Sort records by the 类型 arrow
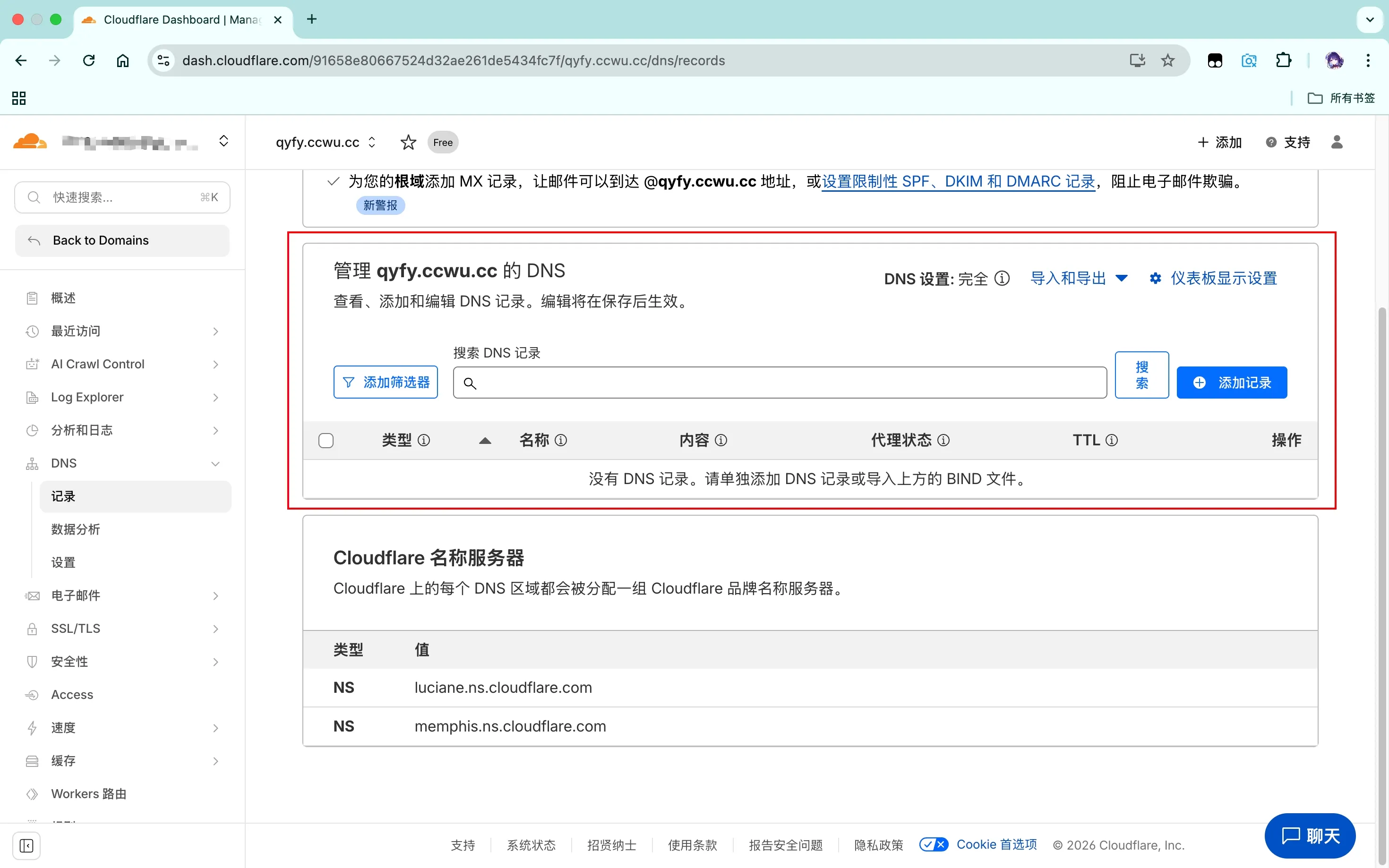 (x=485, y=440)
